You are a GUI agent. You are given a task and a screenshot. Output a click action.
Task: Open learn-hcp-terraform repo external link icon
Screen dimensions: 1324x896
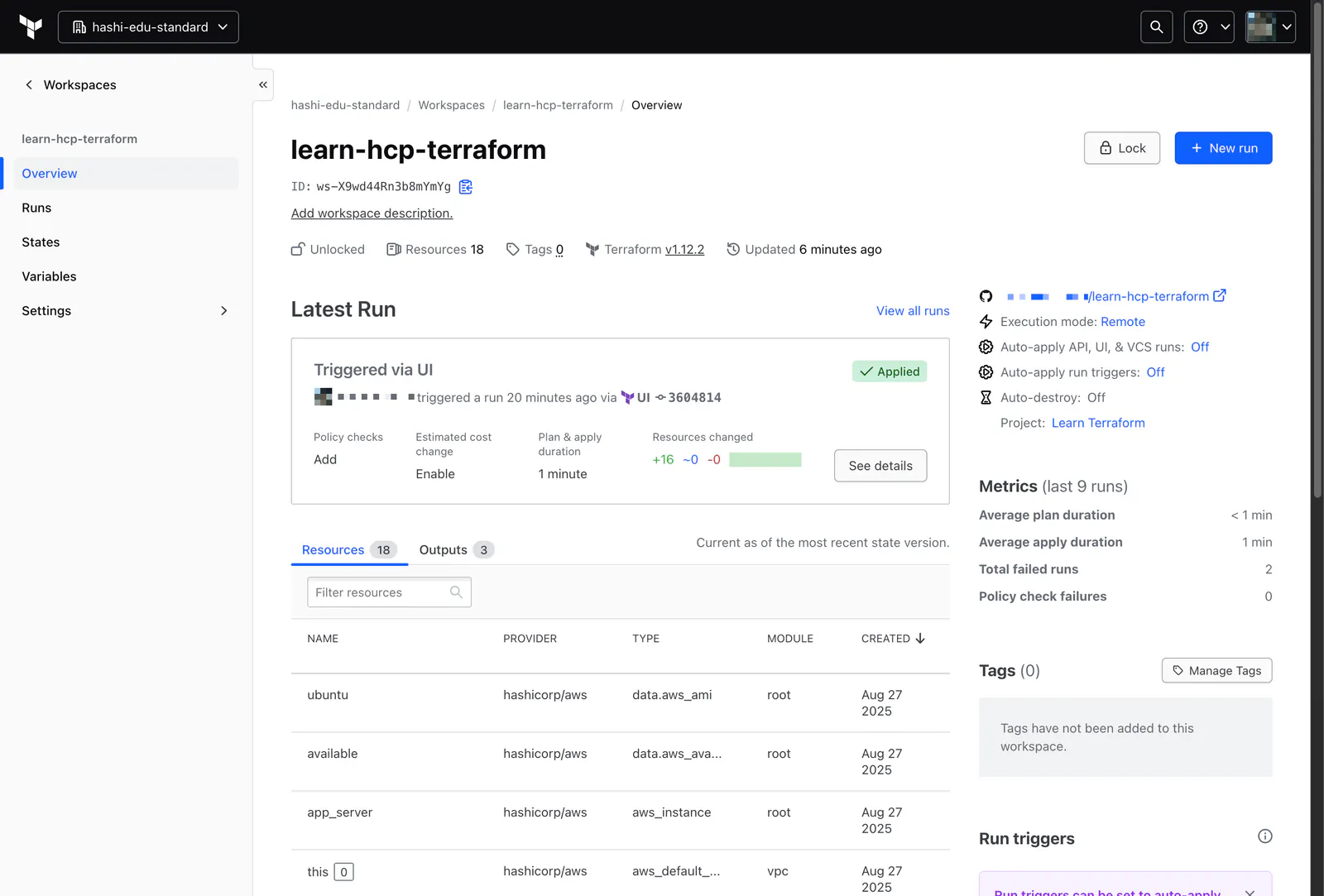pyautogui.click(x=1219, y=295)
